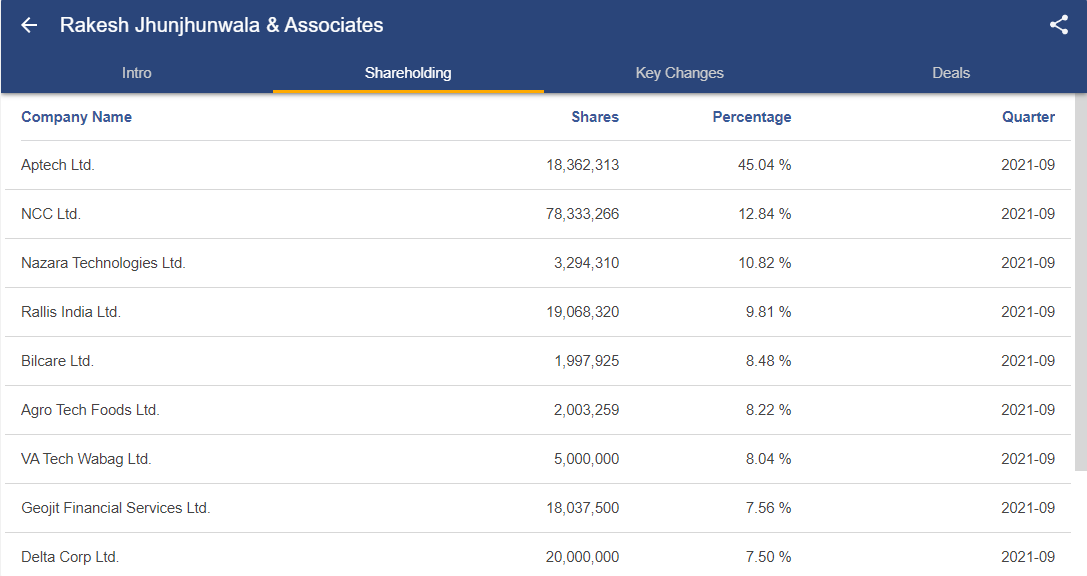
Task: Click the 7.56 % percentage cell
Action: (x=768, y=508)
